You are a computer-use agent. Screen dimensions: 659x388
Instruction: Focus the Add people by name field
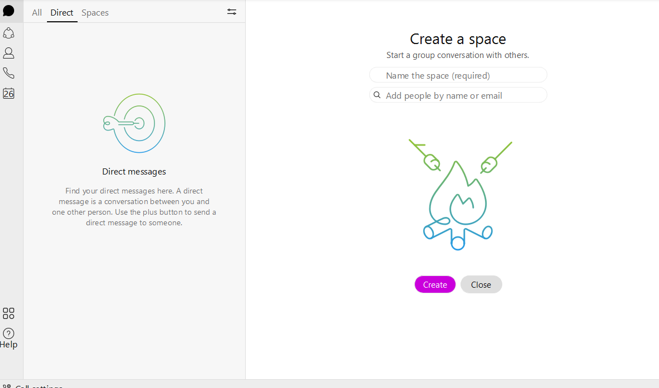pos(458,95)
